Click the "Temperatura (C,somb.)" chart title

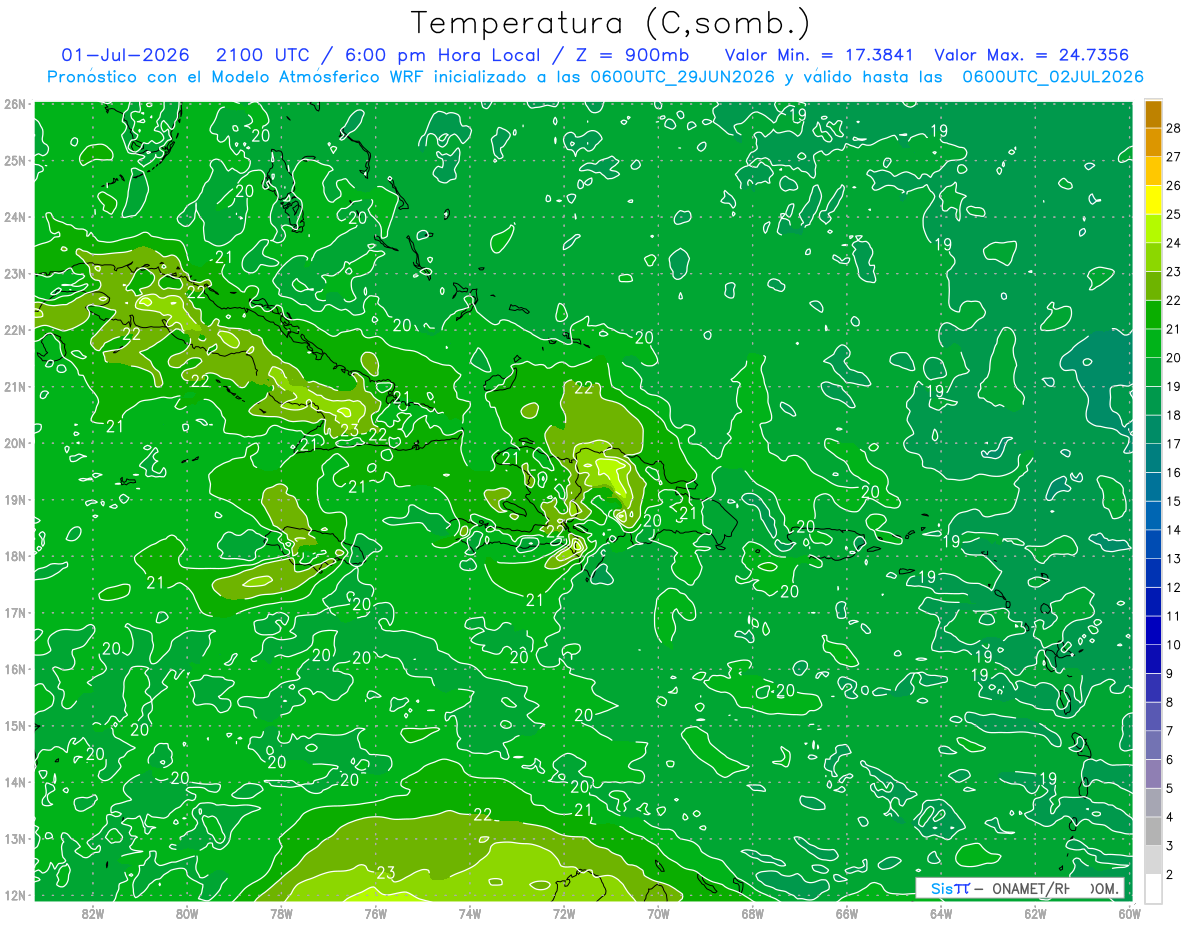point(610,23)
